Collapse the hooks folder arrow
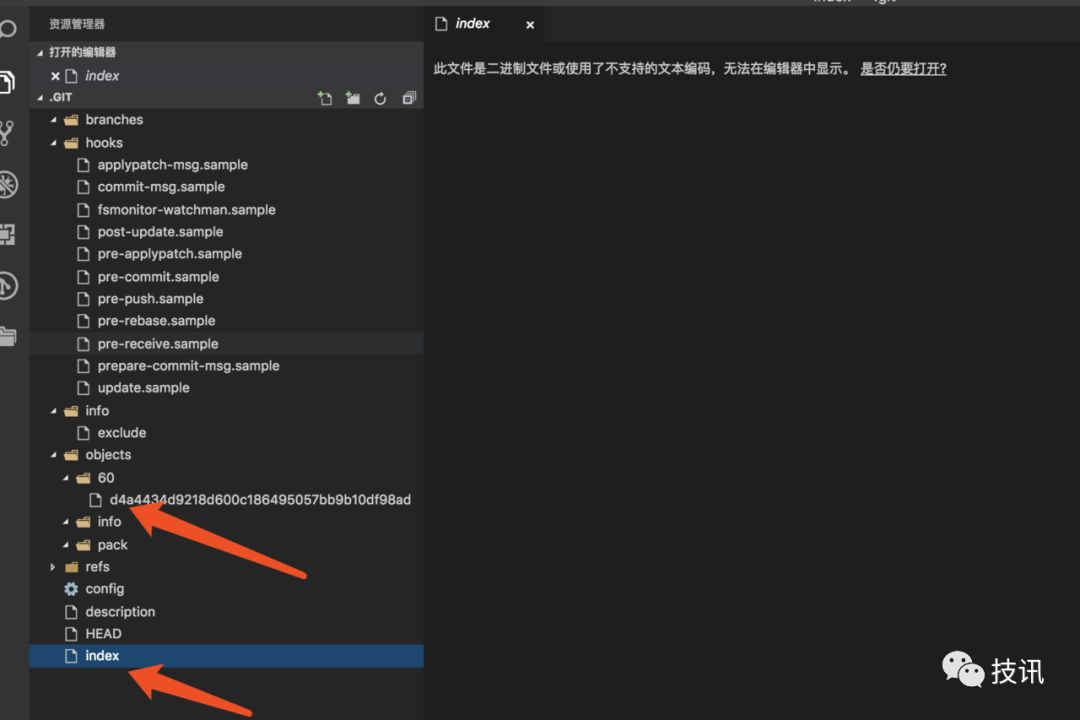 [x=54, y=143]
